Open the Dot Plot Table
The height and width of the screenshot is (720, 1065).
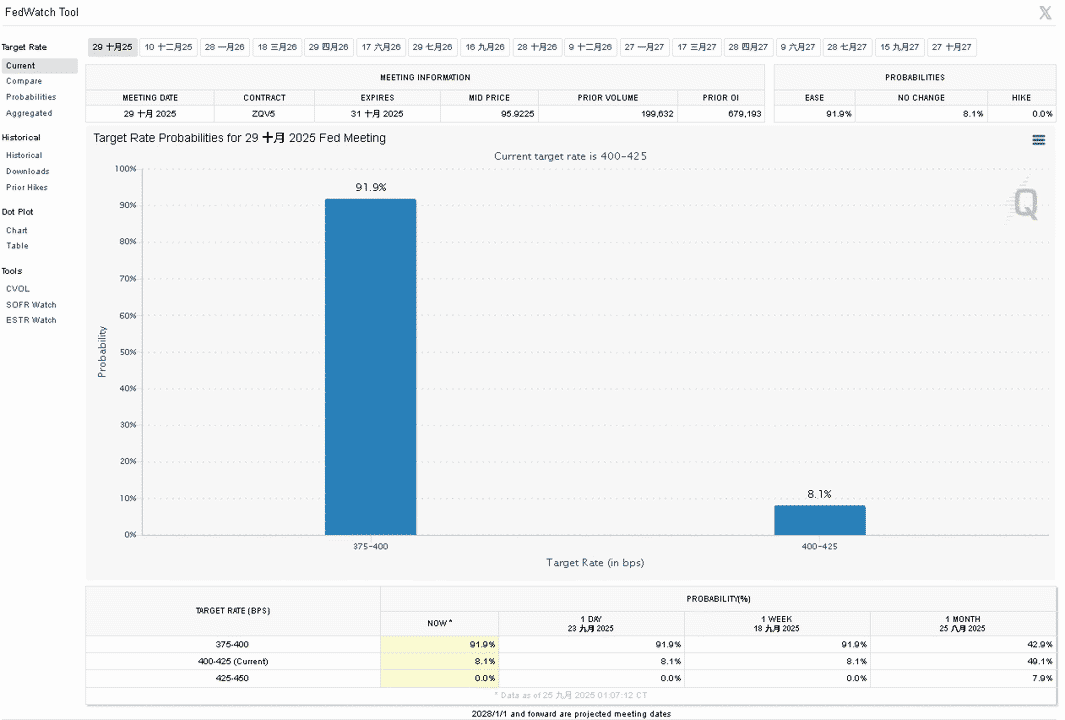pos(18,246)
